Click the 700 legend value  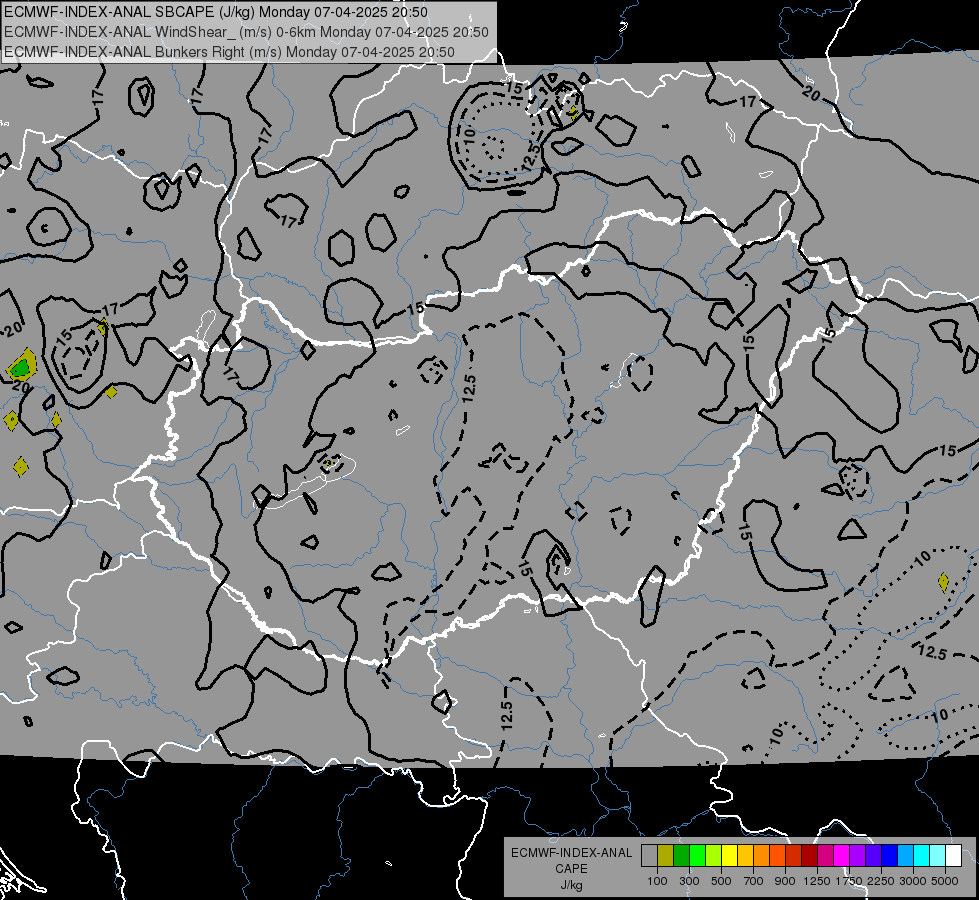754,881
